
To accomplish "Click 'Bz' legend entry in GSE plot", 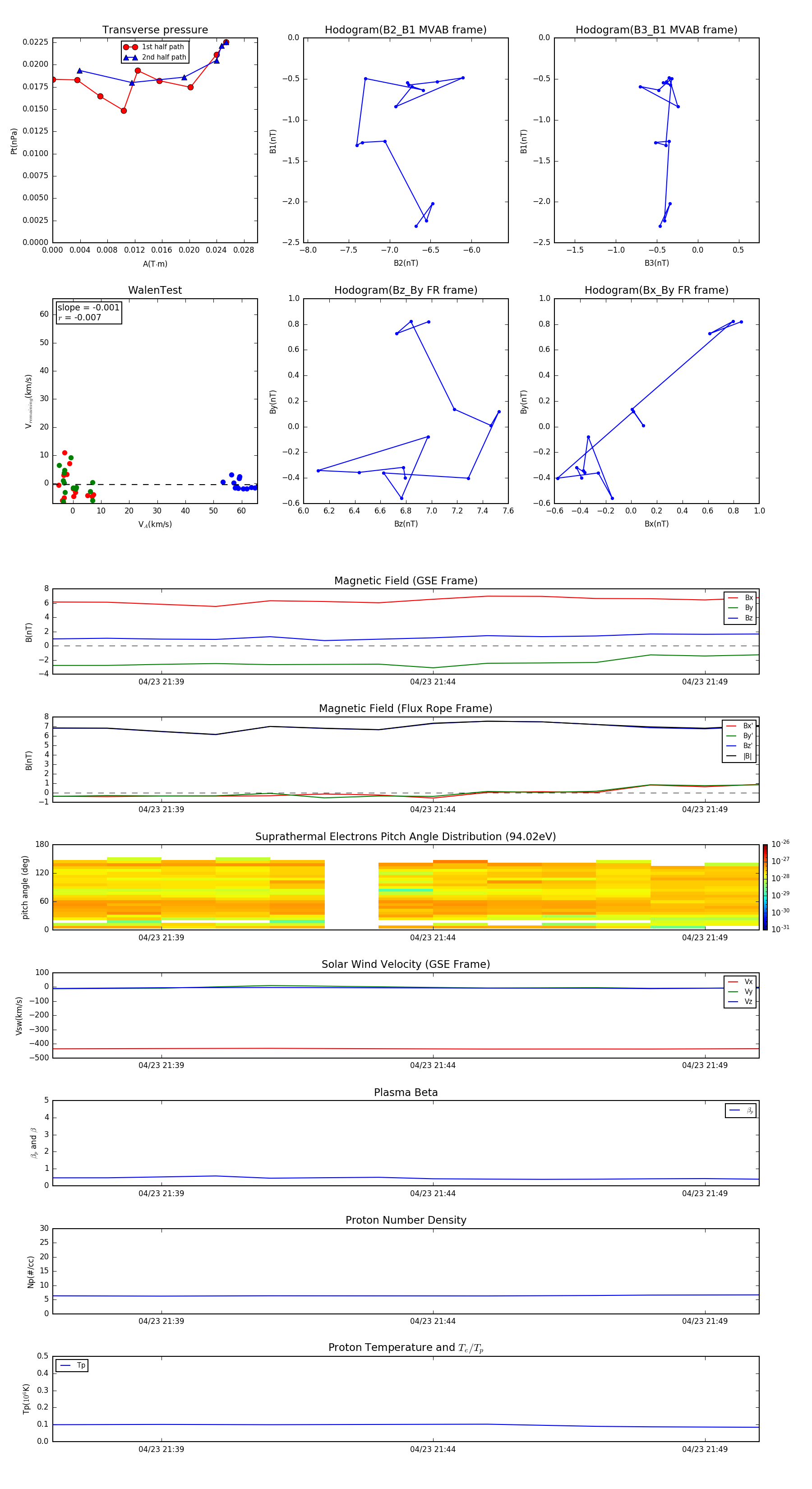I will [740, 618].
